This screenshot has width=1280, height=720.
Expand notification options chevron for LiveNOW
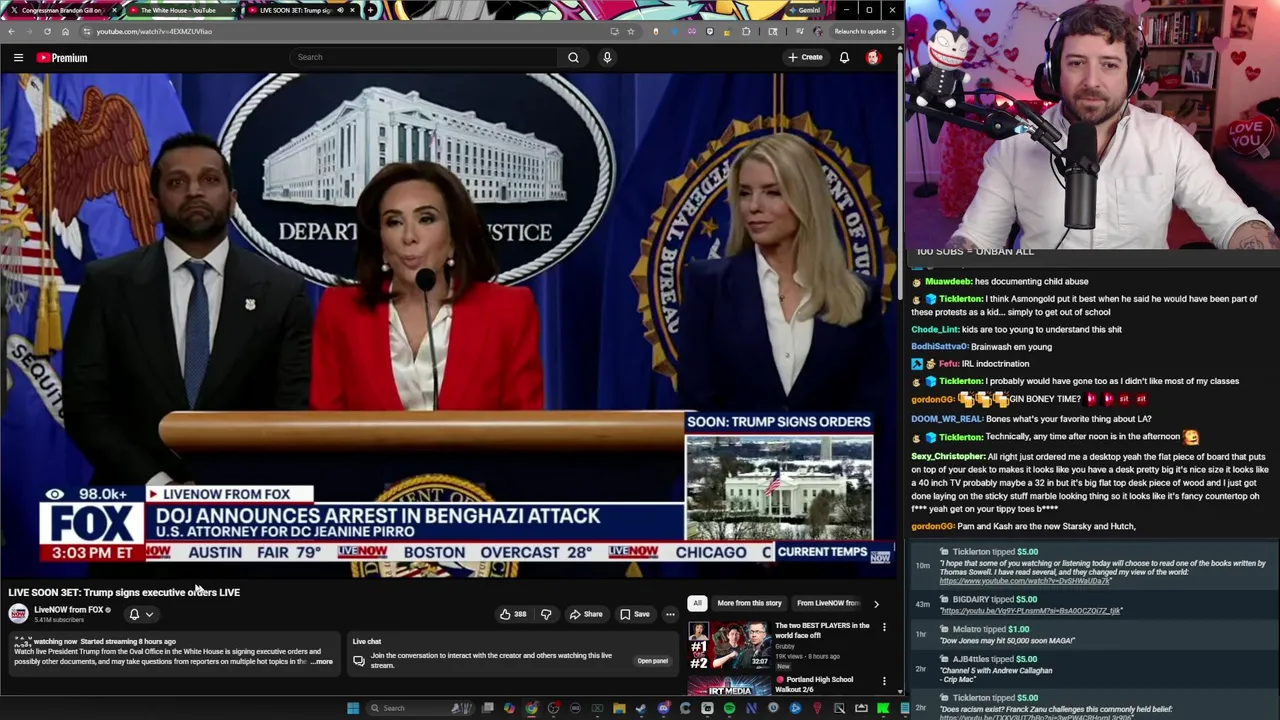(x=149, y=614)
